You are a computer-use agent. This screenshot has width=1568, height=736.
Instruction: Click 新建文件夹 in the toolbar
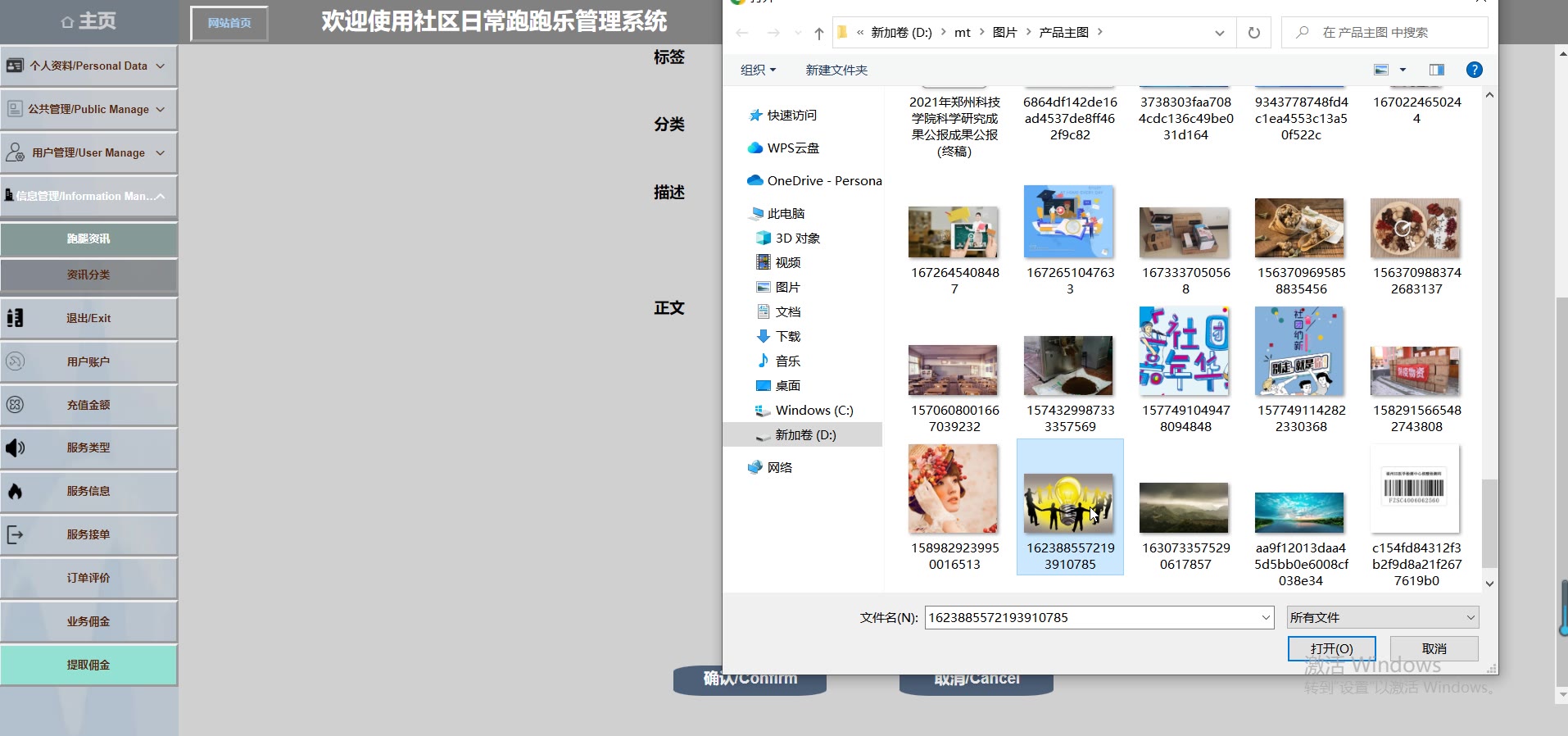click(836, 70)
